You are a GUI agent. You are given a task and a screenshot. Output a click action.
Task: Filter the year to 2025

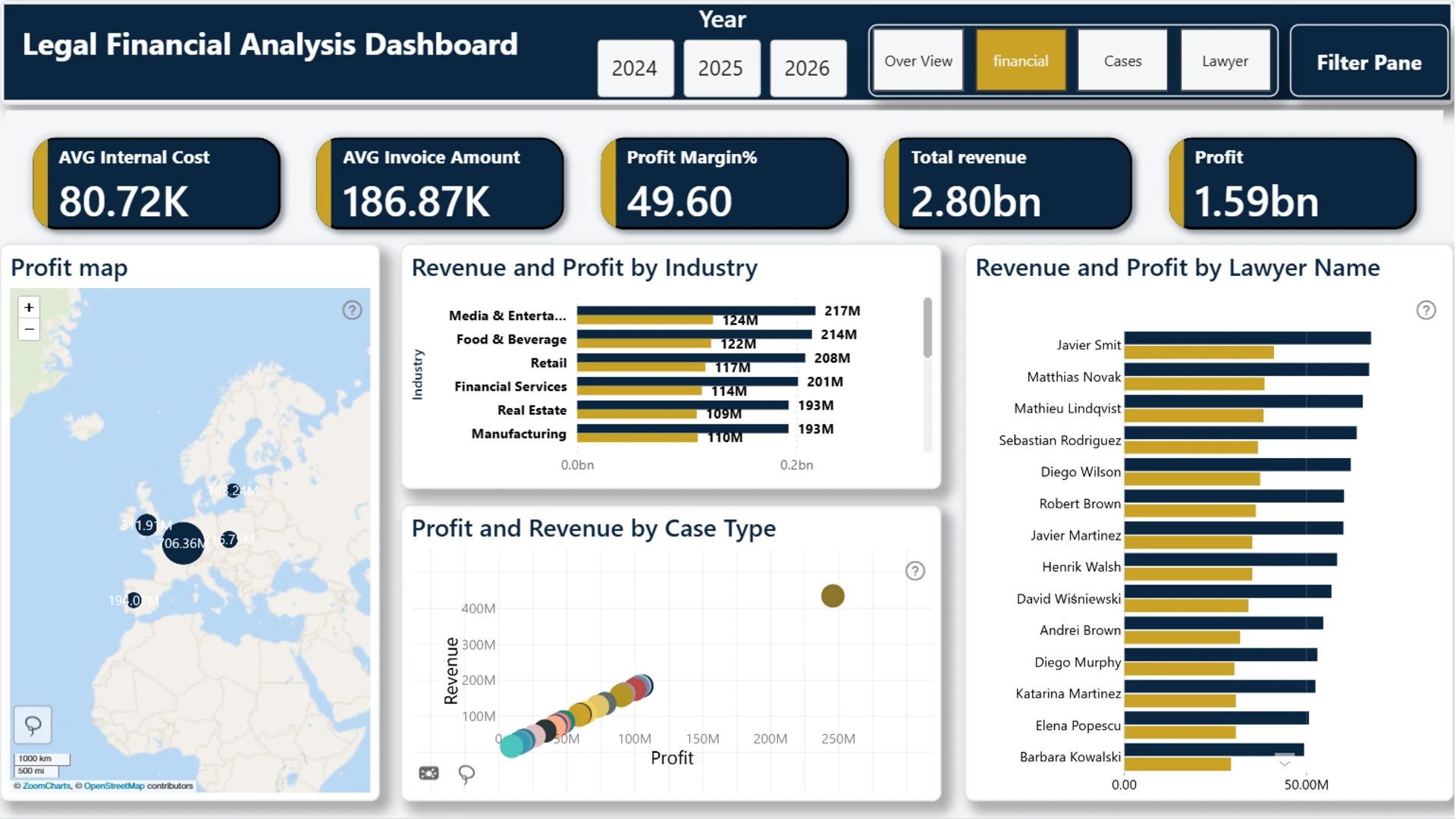(x=721, y=68)
